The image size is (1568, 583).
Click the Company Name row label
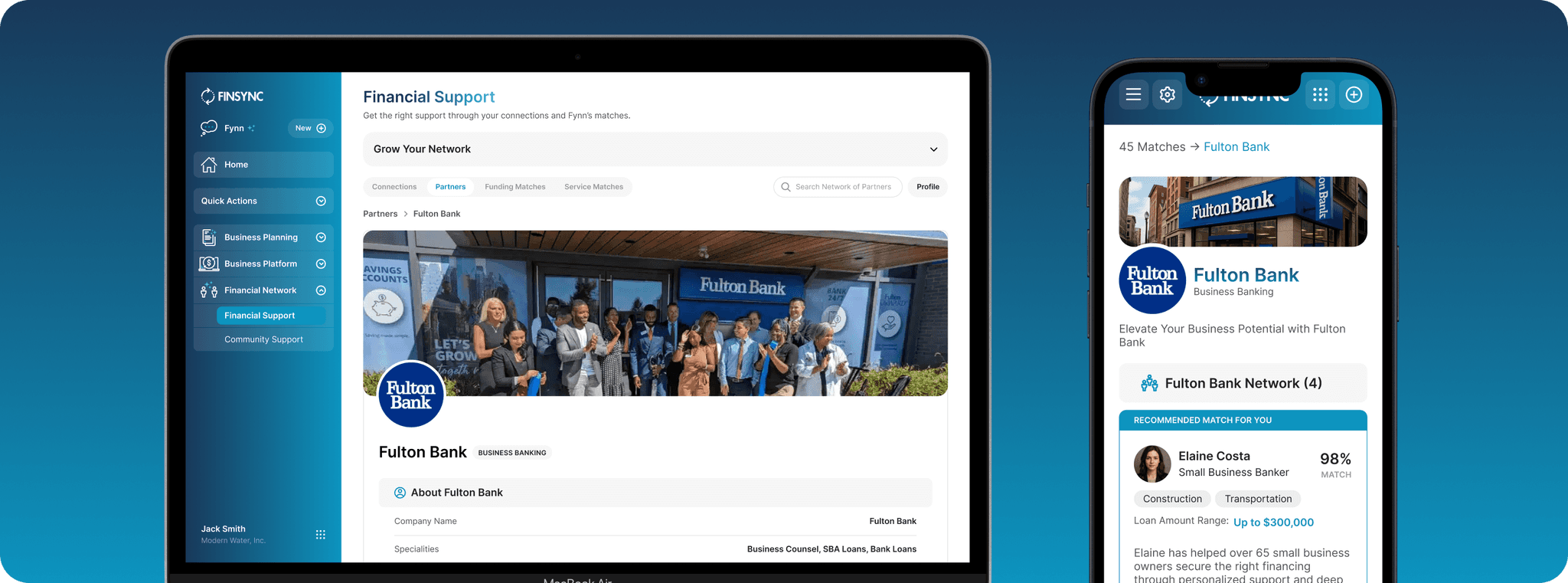pos(425,522)
